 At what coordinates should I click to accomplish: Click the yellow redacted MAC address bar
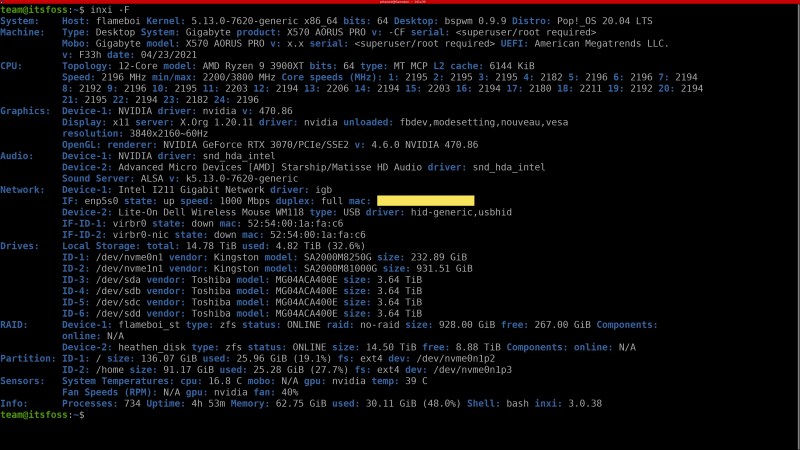click(x=425, y=202)
